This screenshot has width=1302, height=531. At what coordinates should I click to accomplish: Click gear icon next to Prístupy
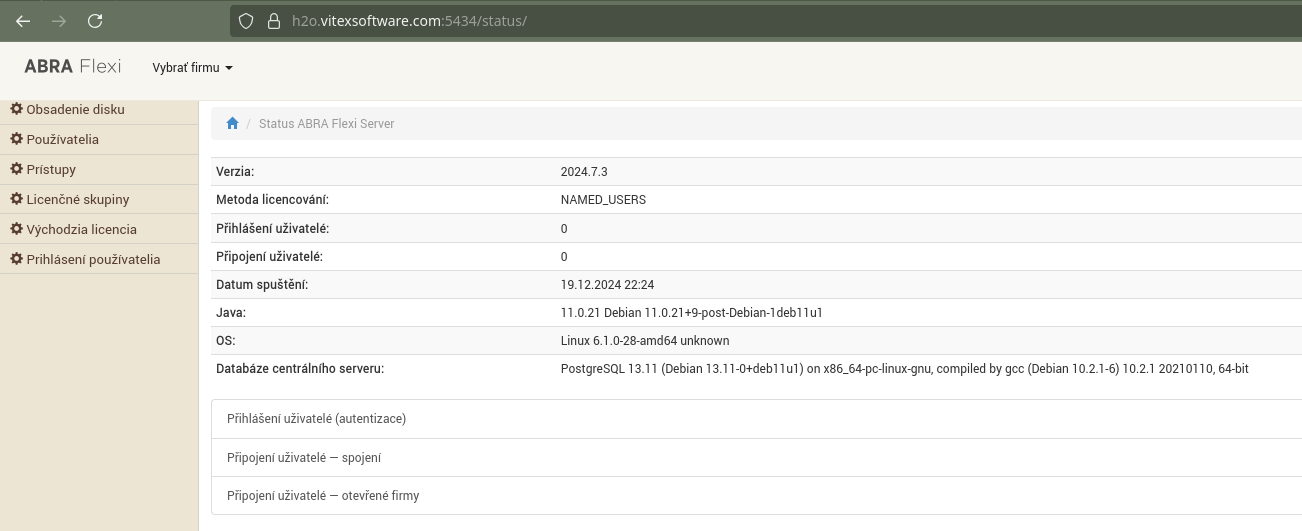pyautogui.click(x=16, y=169)
